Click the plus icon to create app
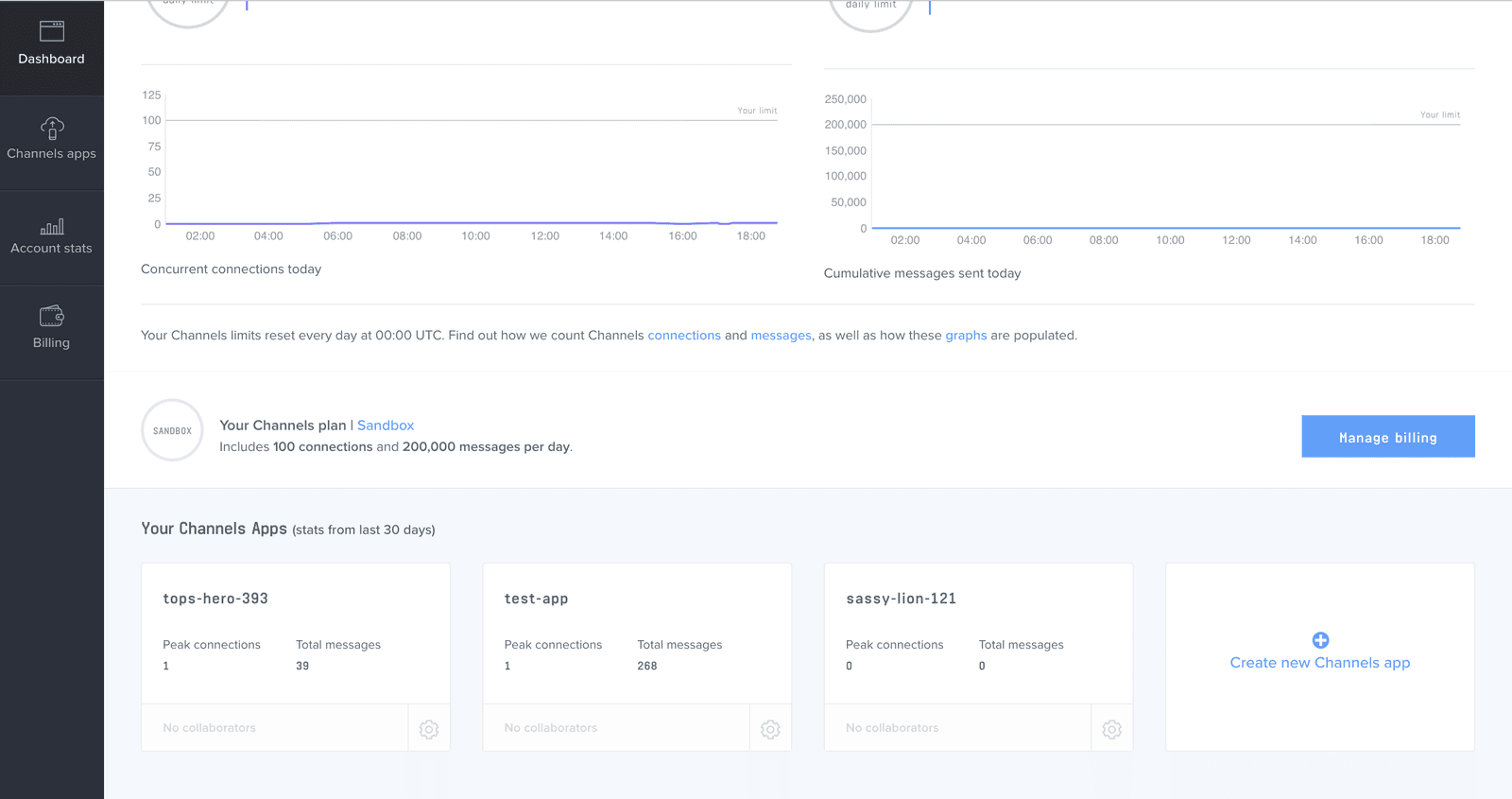This screenshot has height=799, width=1512. click(1320, 640)
